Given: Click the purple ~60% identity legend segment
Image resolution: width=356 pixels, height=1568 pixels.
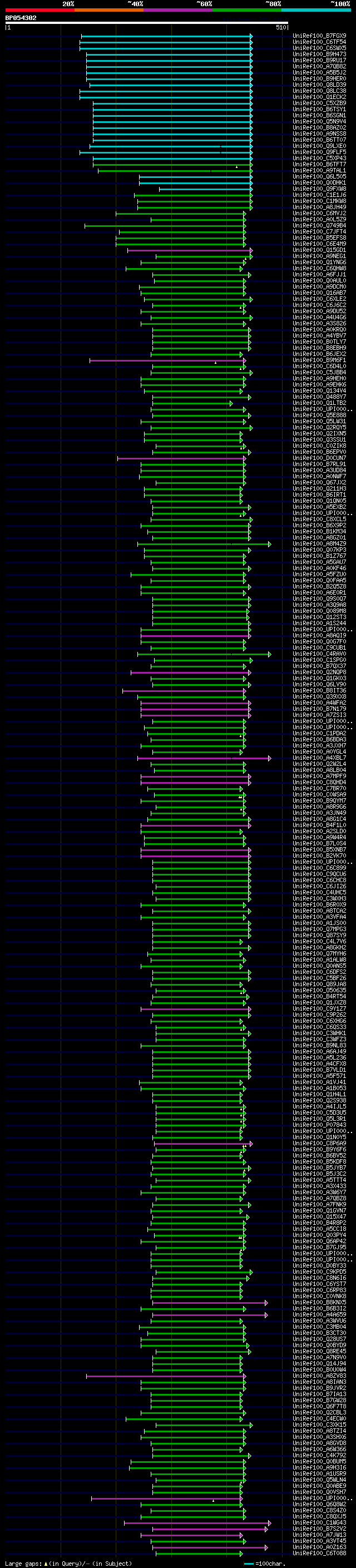Looking at the screenshot, I should point(177,10).
